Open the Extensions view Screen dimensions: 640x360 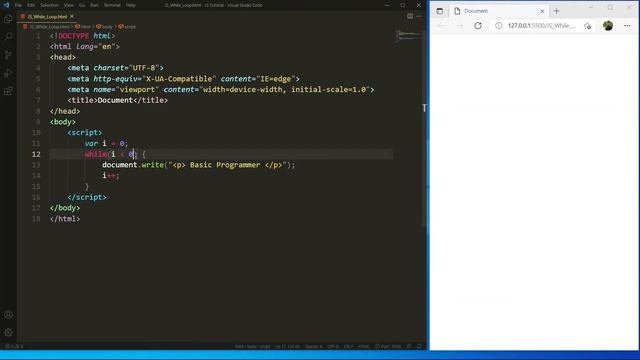pos(8,91)
